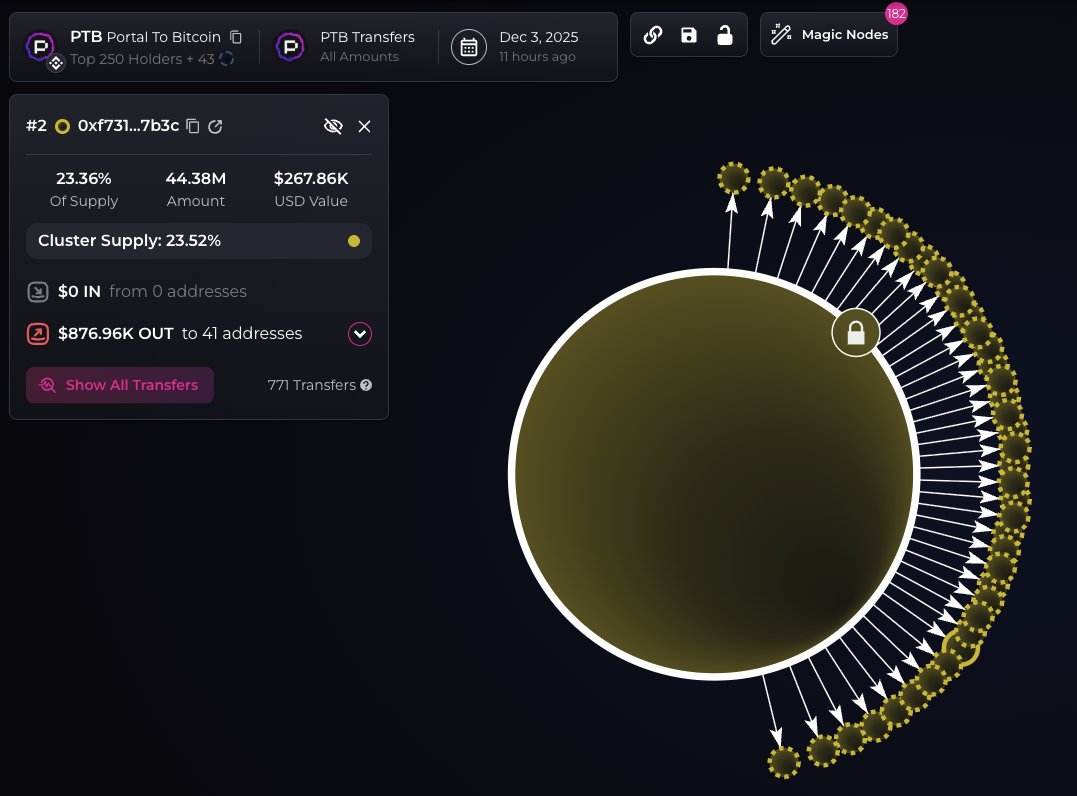Open the 771 Transfers help tooltip

click(366, 385)
